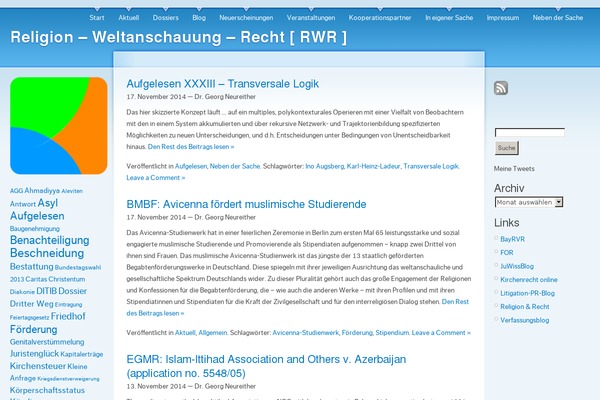Image resolution: width=600 pixels, height=400 pixels.
Task: Open post Aufgelesen XXXIII – Transversale Logik
Action: (223, 84)
